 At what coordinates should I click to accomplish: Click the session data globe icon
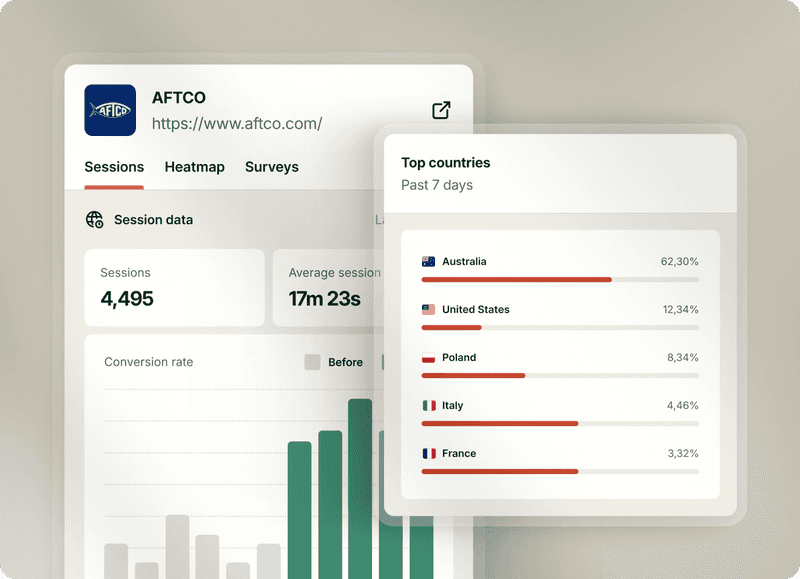[x=95, y=220]
